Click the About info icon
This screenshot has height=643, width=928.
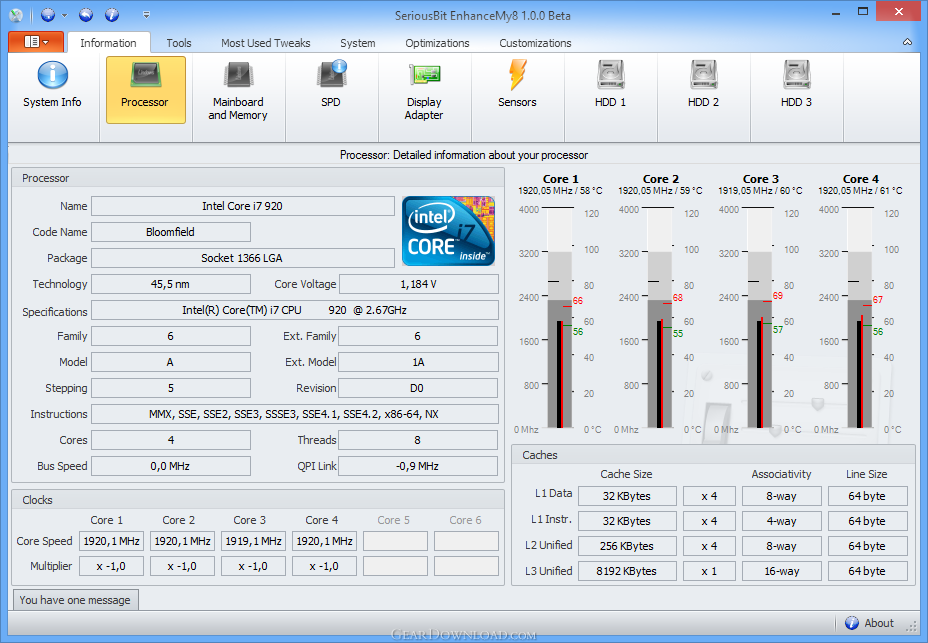(852, 623)
